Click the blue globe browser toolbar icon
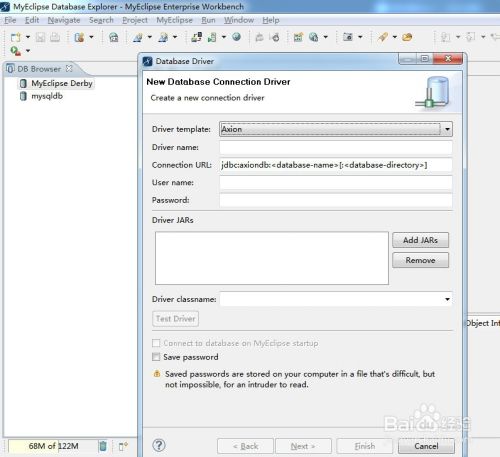Screen dimensions: 500x457 (237, 37)
